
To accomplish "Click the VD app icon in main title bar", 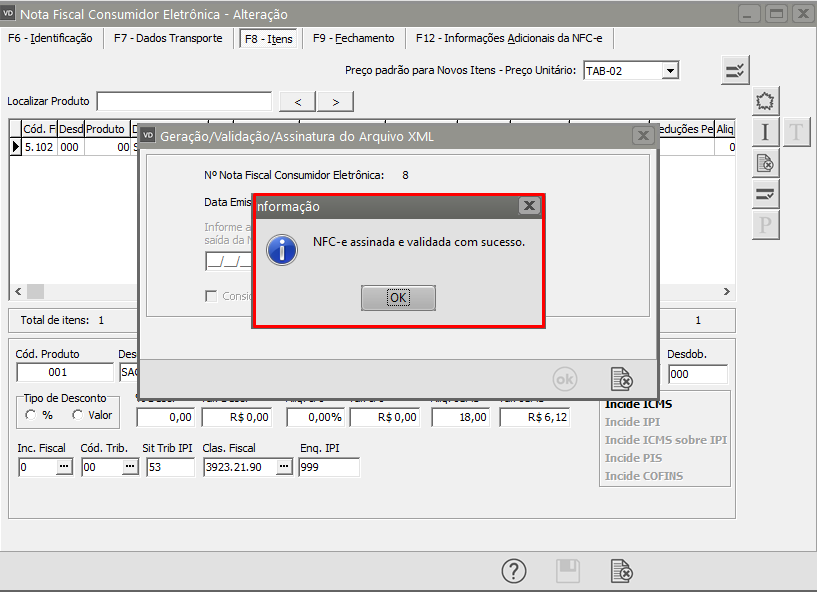I will click(8, 14).
